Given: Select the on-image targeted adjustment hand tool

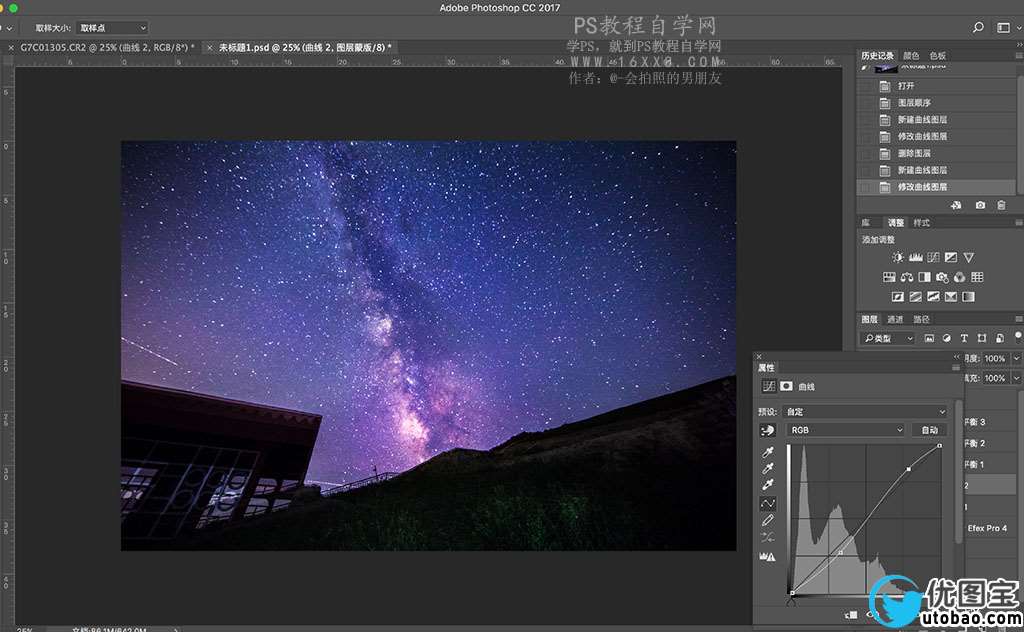Looking at the screenshot, I should (x=768, y=429).
